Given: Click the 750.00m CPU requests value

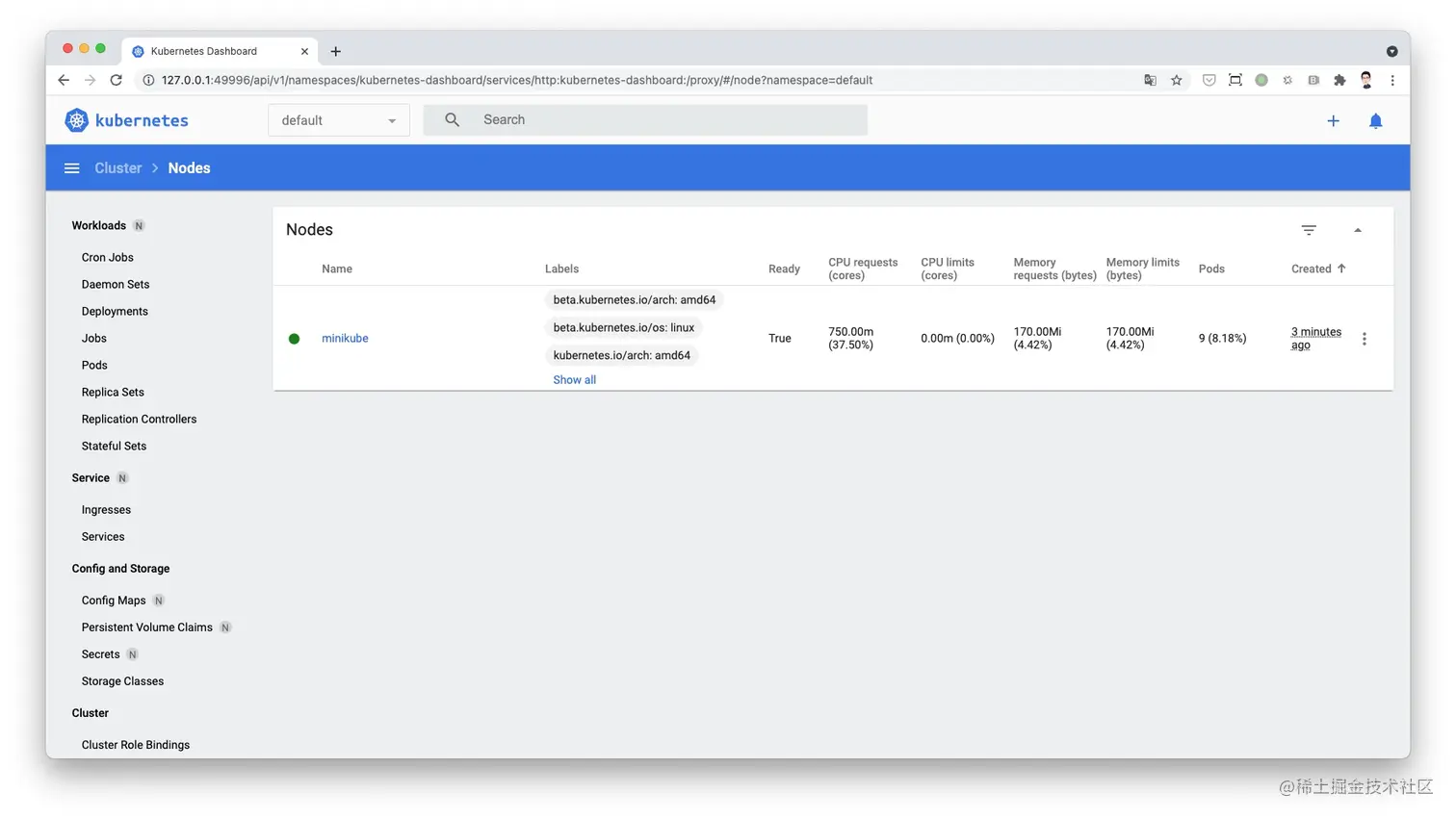Looking at the screenshot, I should [x=850, y=338].
